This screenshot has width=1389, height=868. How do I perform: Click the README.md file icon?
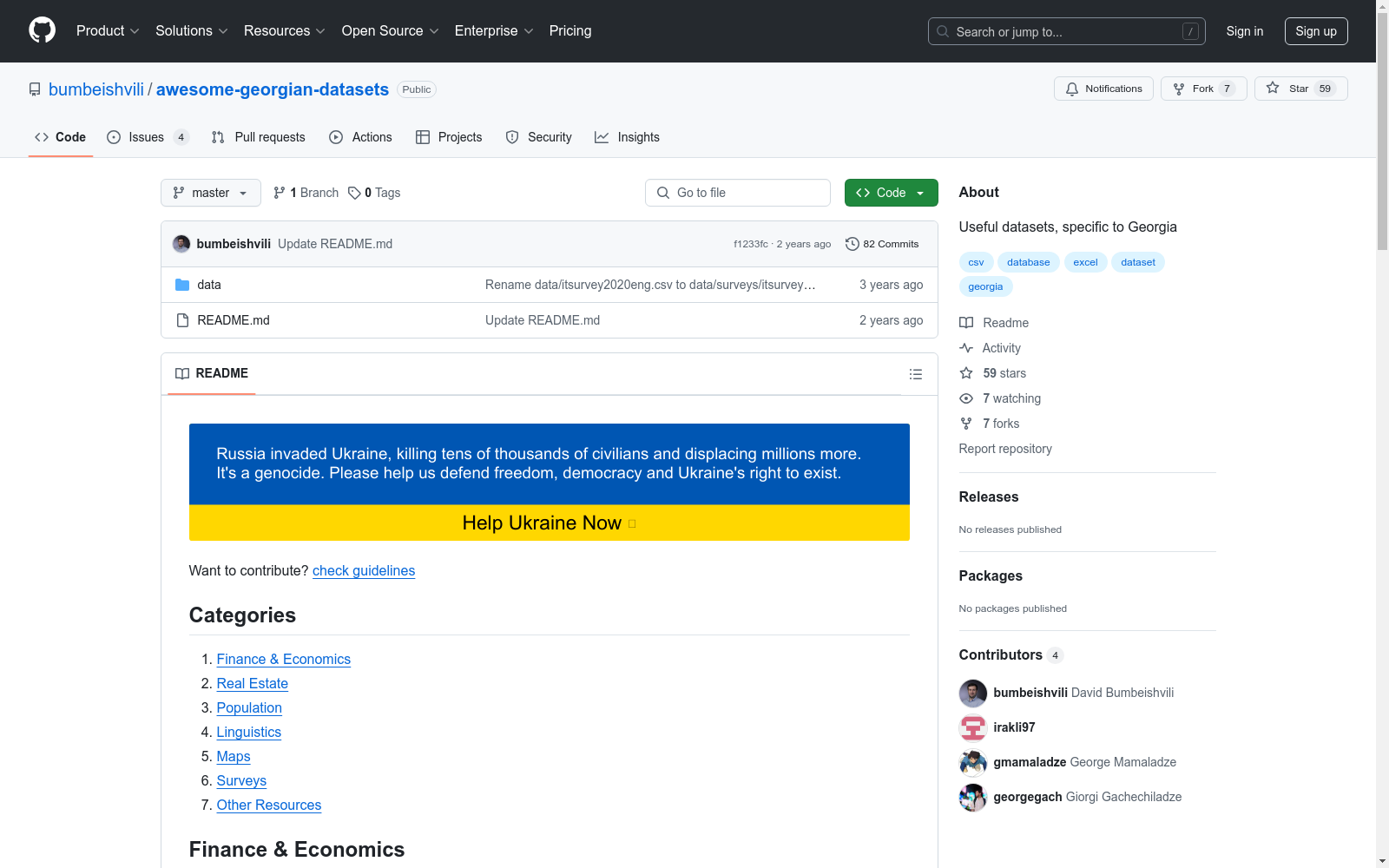pos(182,320)
